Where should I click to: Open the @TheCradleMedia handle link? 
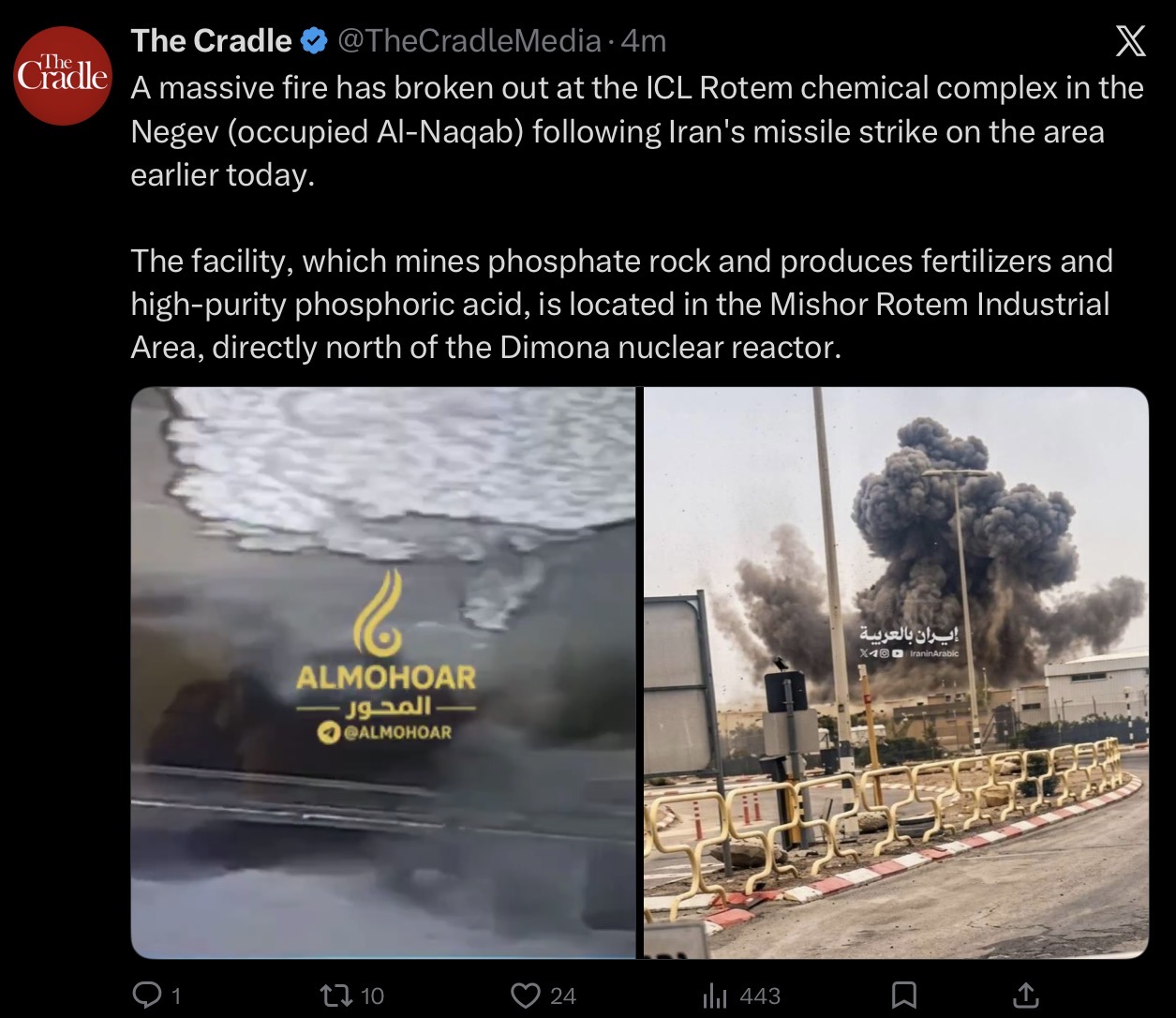[469, 40]
